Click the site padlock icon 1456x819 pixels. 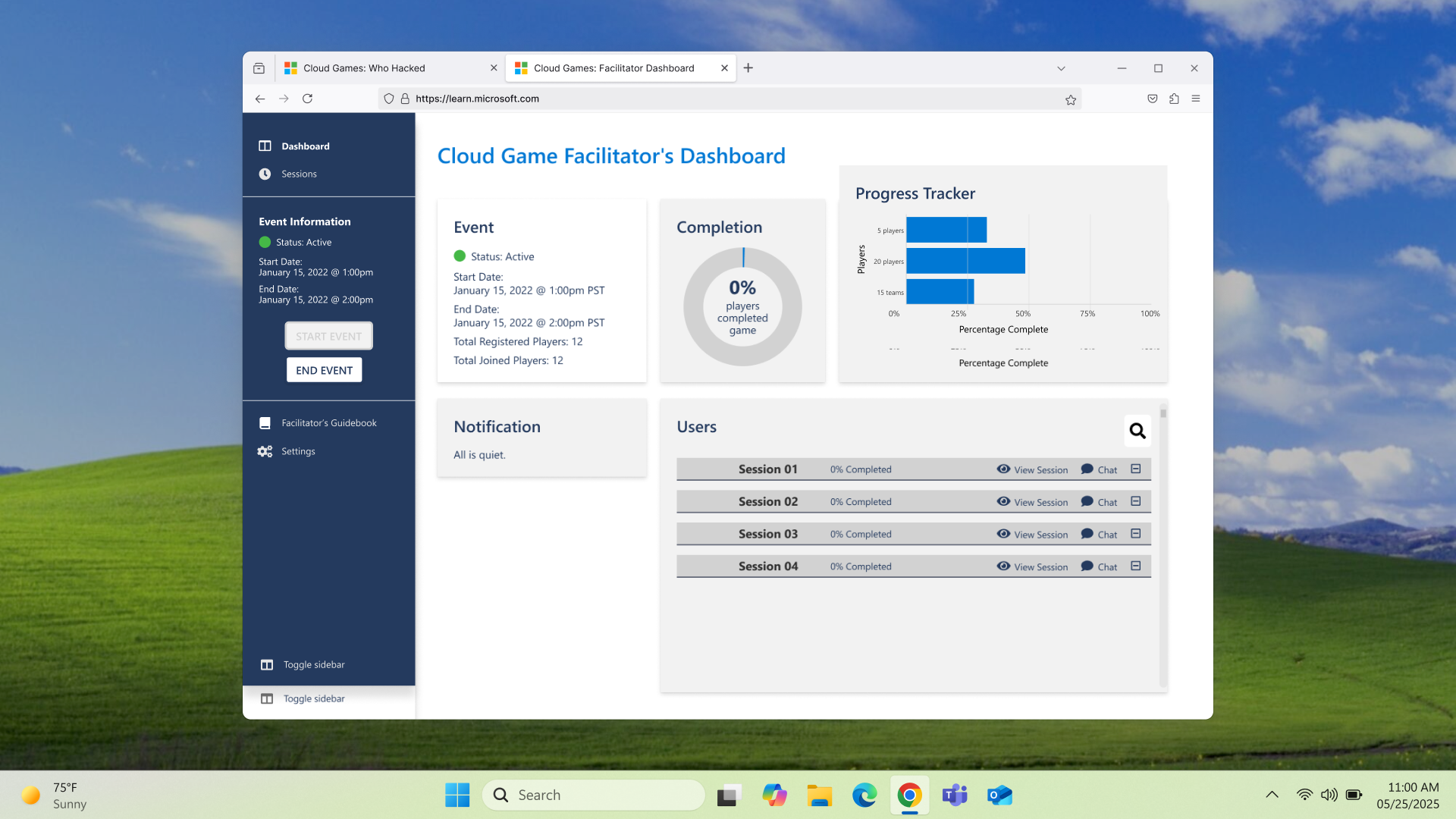[x=405, y=99]
